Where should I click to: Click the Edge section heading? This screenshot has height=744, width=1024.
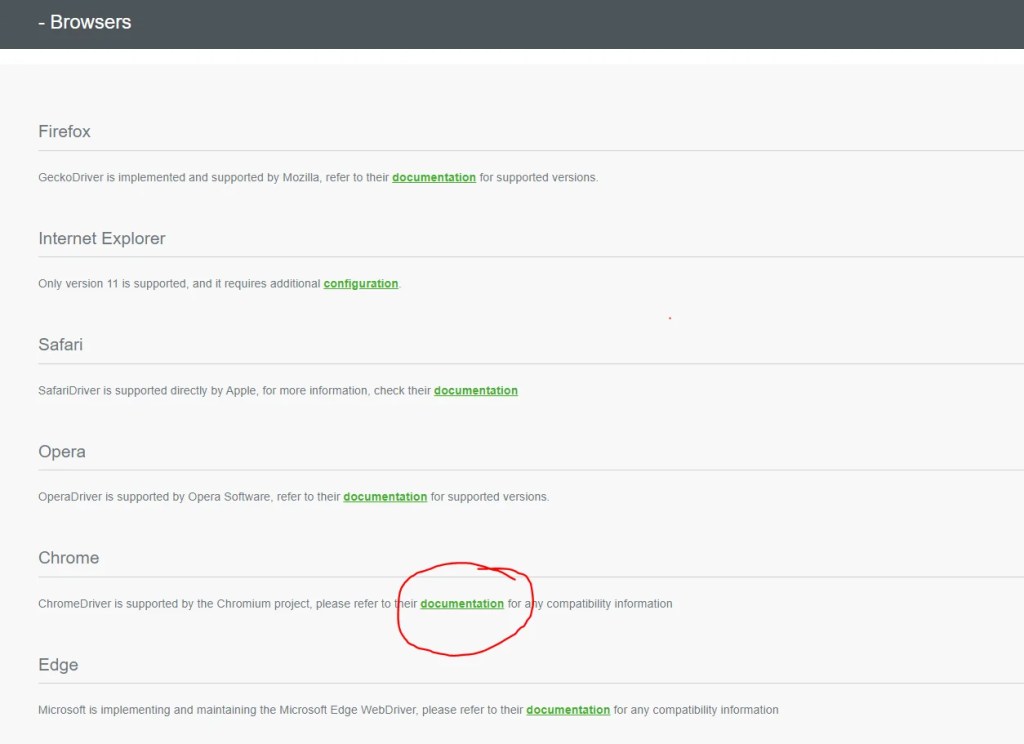[58, 664]
